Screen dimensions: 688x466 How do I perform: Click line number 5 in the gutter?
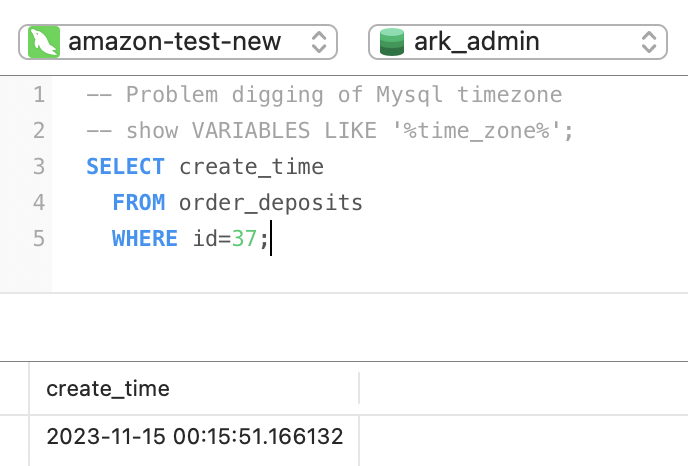[38, 239]
